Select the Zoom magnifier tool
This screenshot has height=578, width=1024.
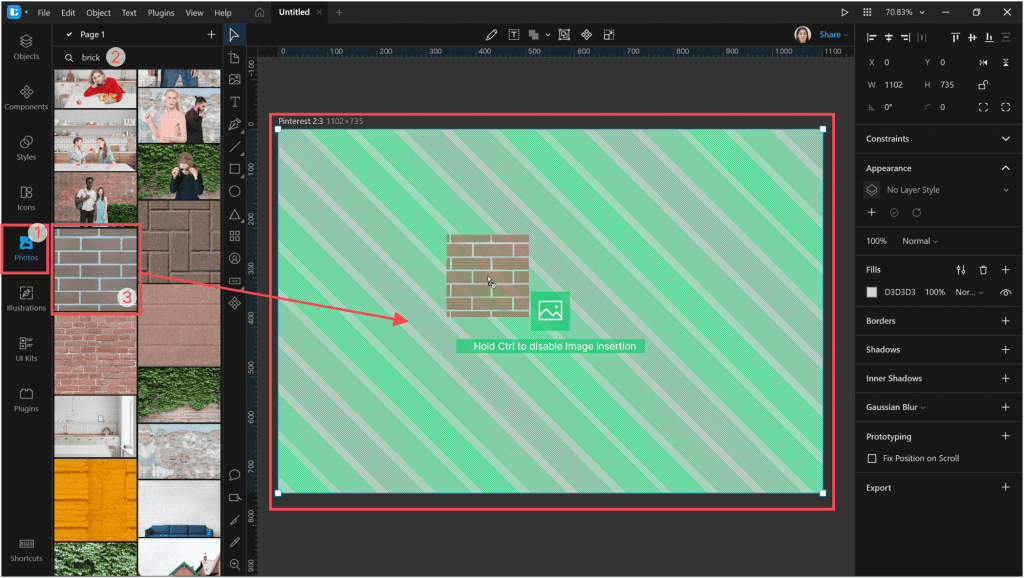(x=234, y=564)
